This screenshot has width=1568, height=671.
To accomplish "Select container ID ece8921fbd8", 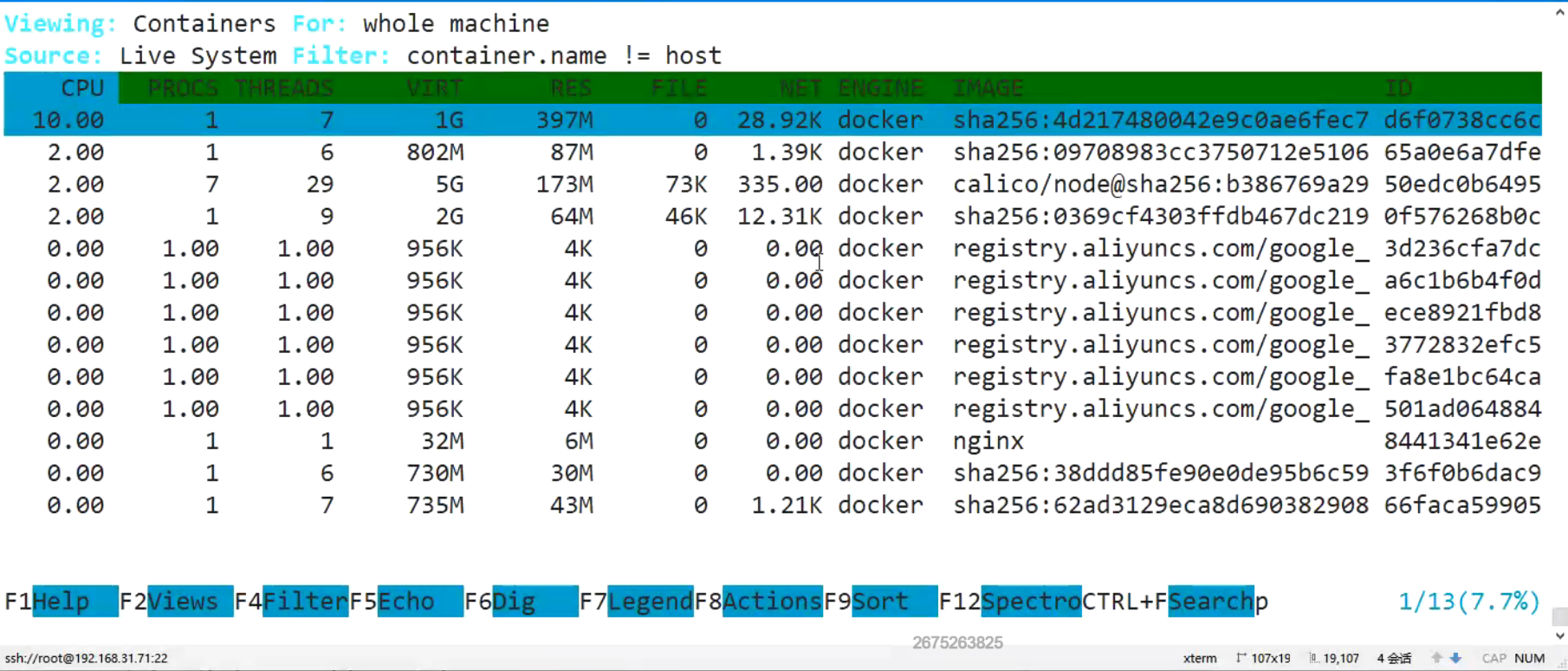I will [1462, 312].
